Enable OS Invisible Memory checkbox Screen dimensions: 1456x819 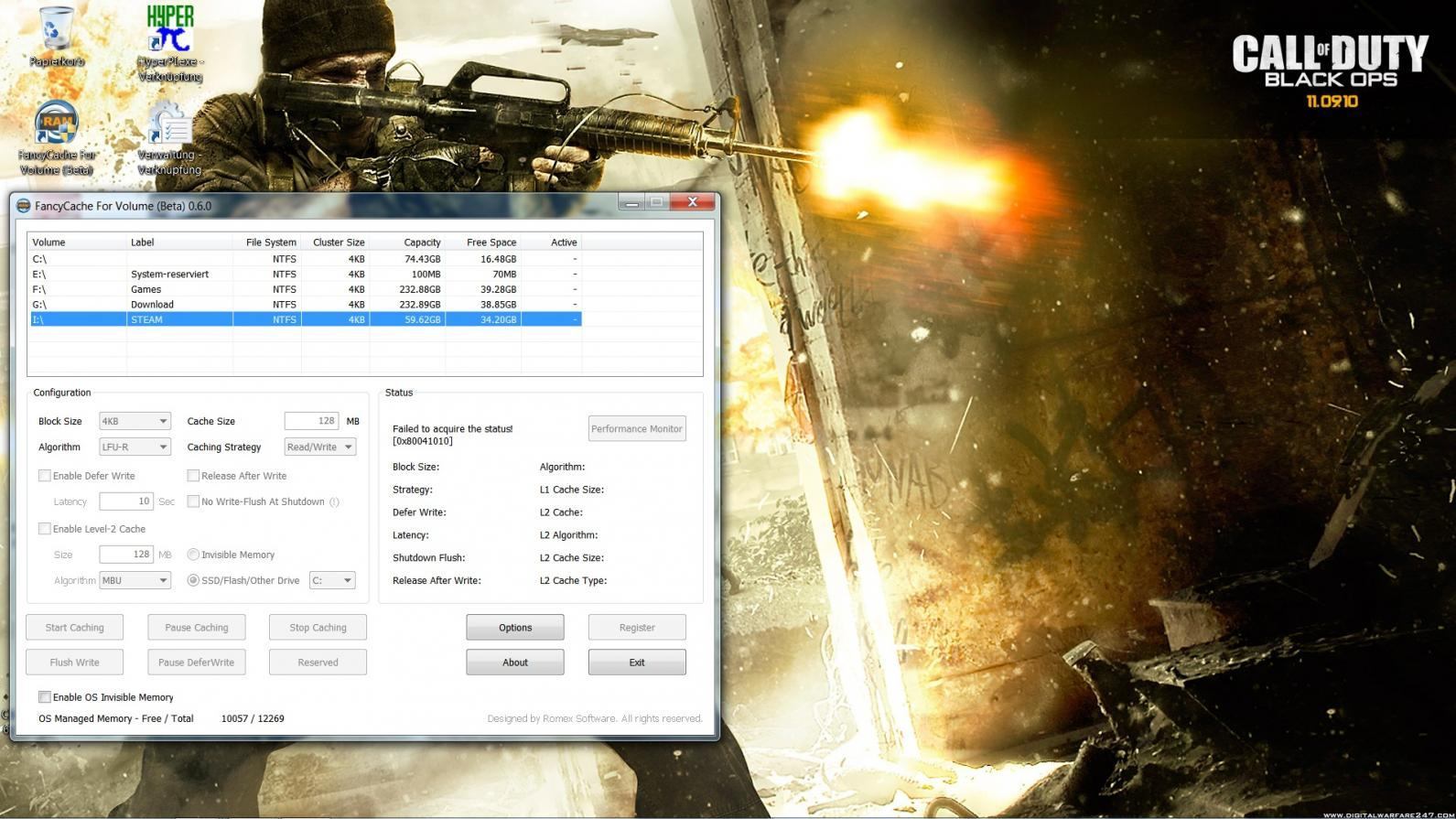(44, 697)
